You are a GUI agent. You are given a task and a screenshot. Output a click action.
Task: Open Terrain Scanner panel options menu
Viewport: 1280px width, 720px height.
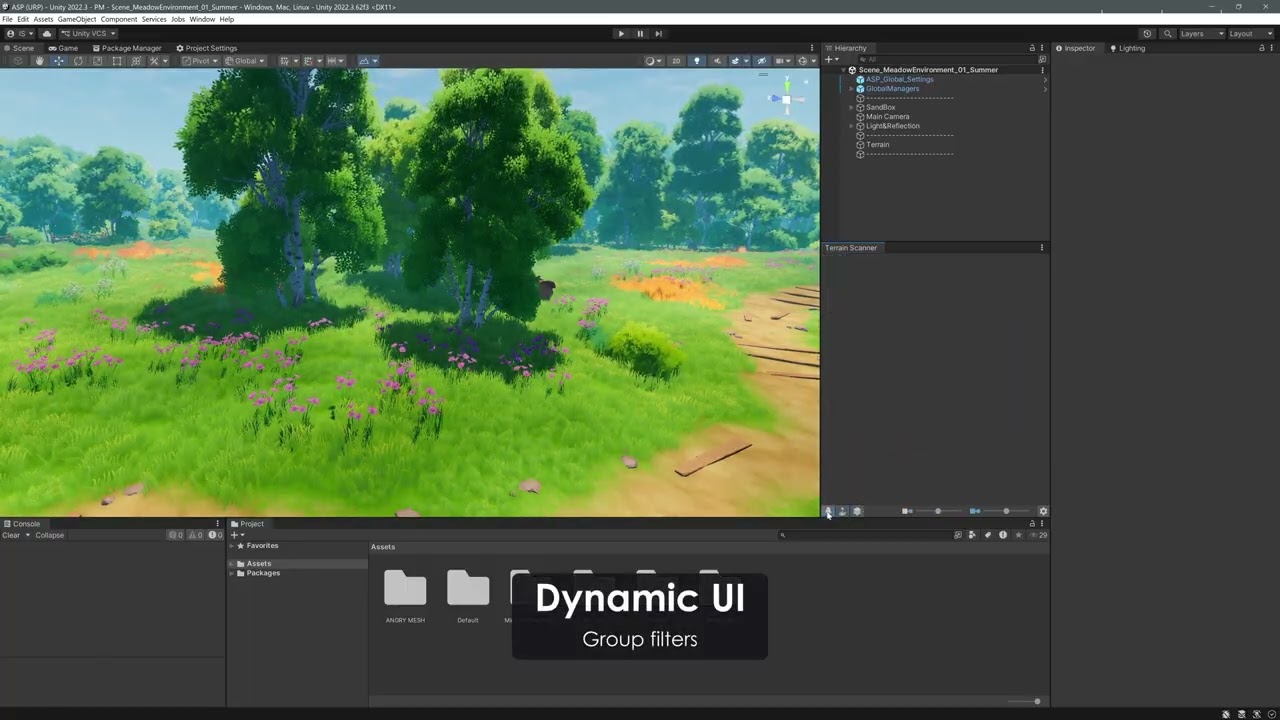point(1042,248)
